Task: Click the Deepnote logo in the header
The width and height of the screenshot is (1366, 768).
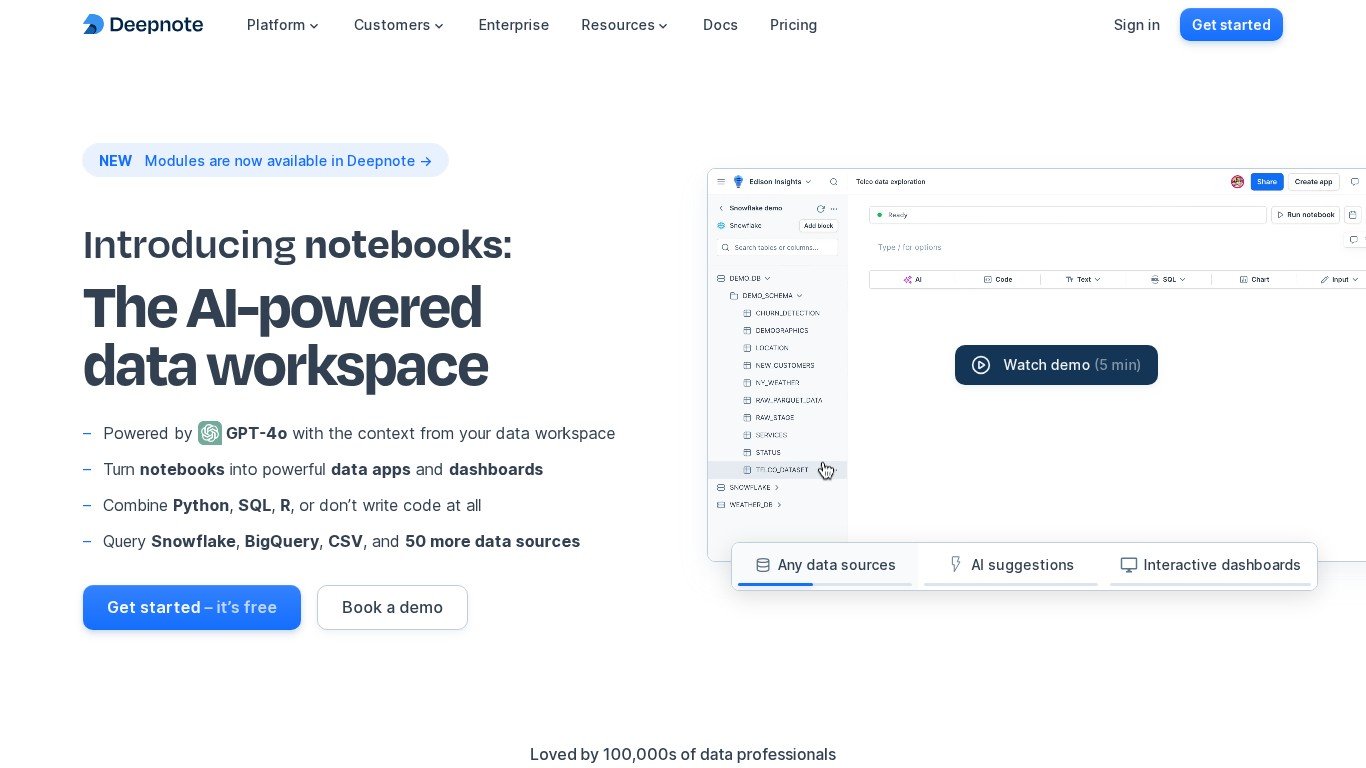Action: [x=143, y=25]
